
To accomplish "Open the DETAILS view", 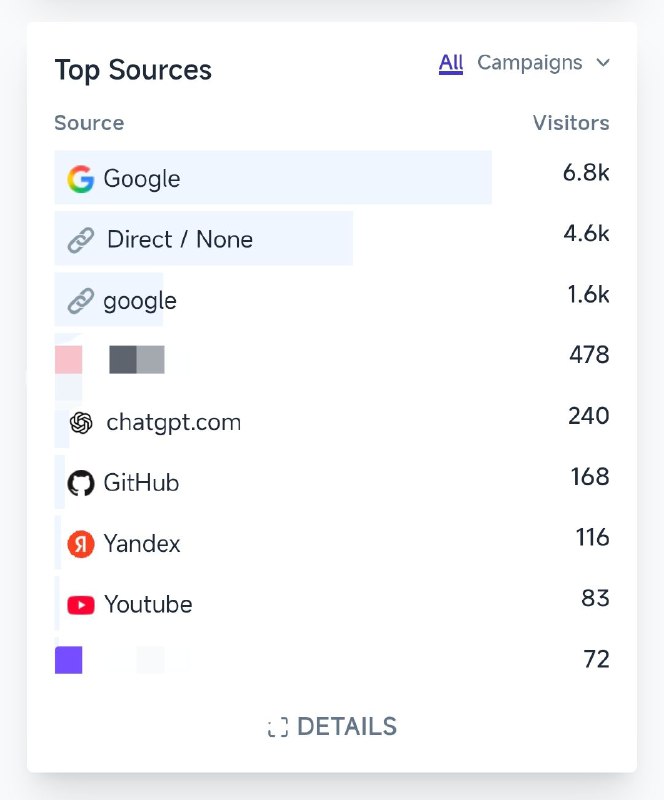I will coord(346,727).
